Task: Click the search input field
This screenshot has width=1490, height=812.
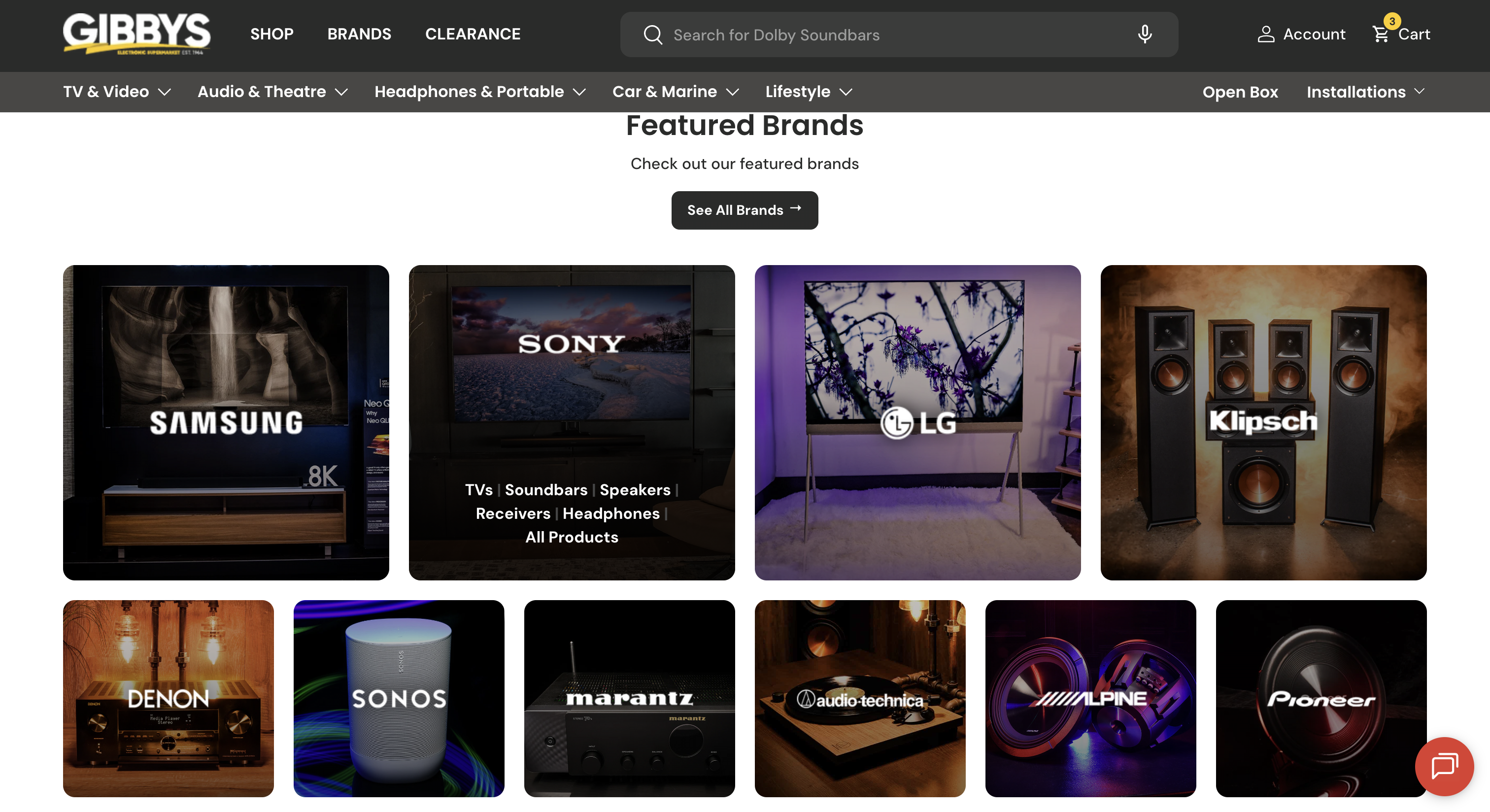Action: tap(899, 34)
